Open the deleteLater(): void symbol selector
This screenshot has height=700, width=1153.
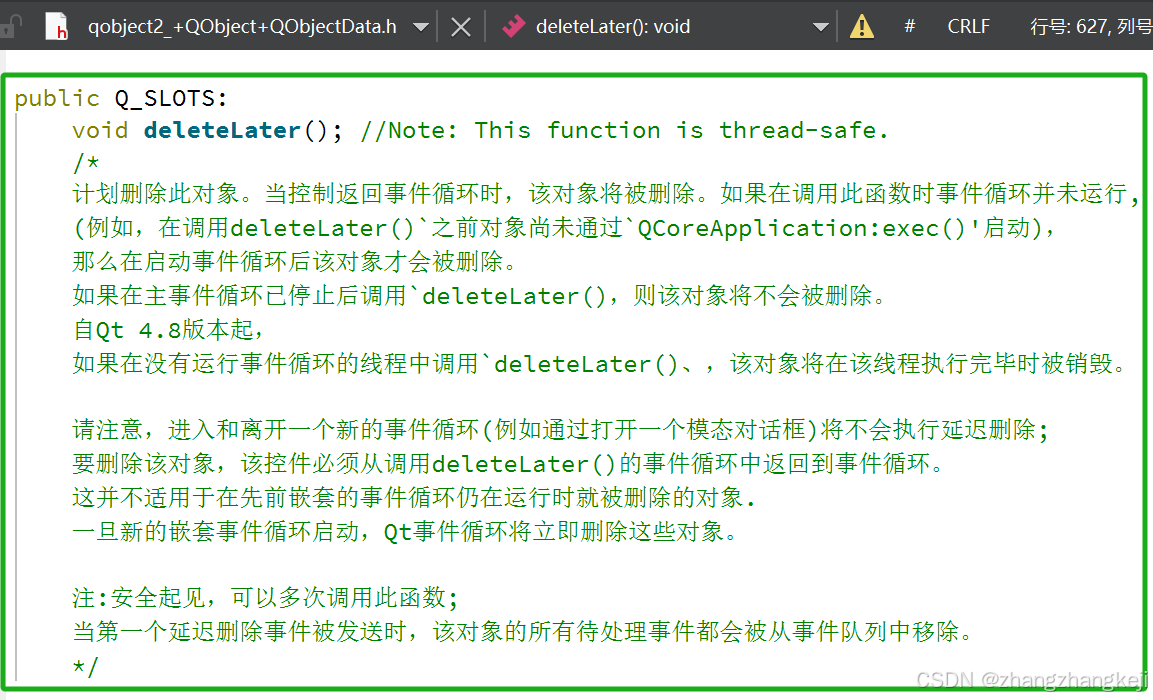[613, 27]
